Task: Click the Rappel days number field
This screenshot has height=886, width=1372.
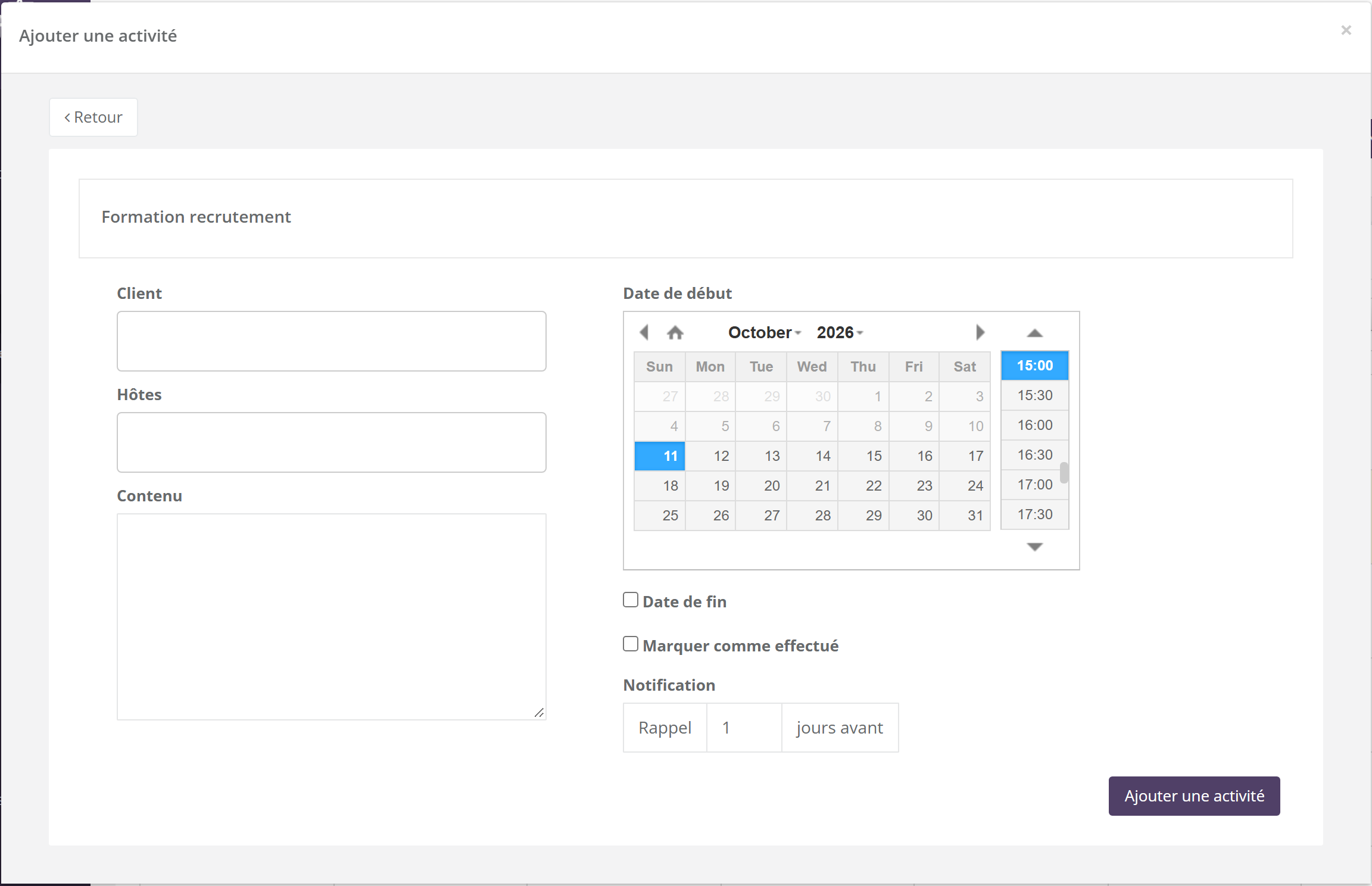Action: 744,728
